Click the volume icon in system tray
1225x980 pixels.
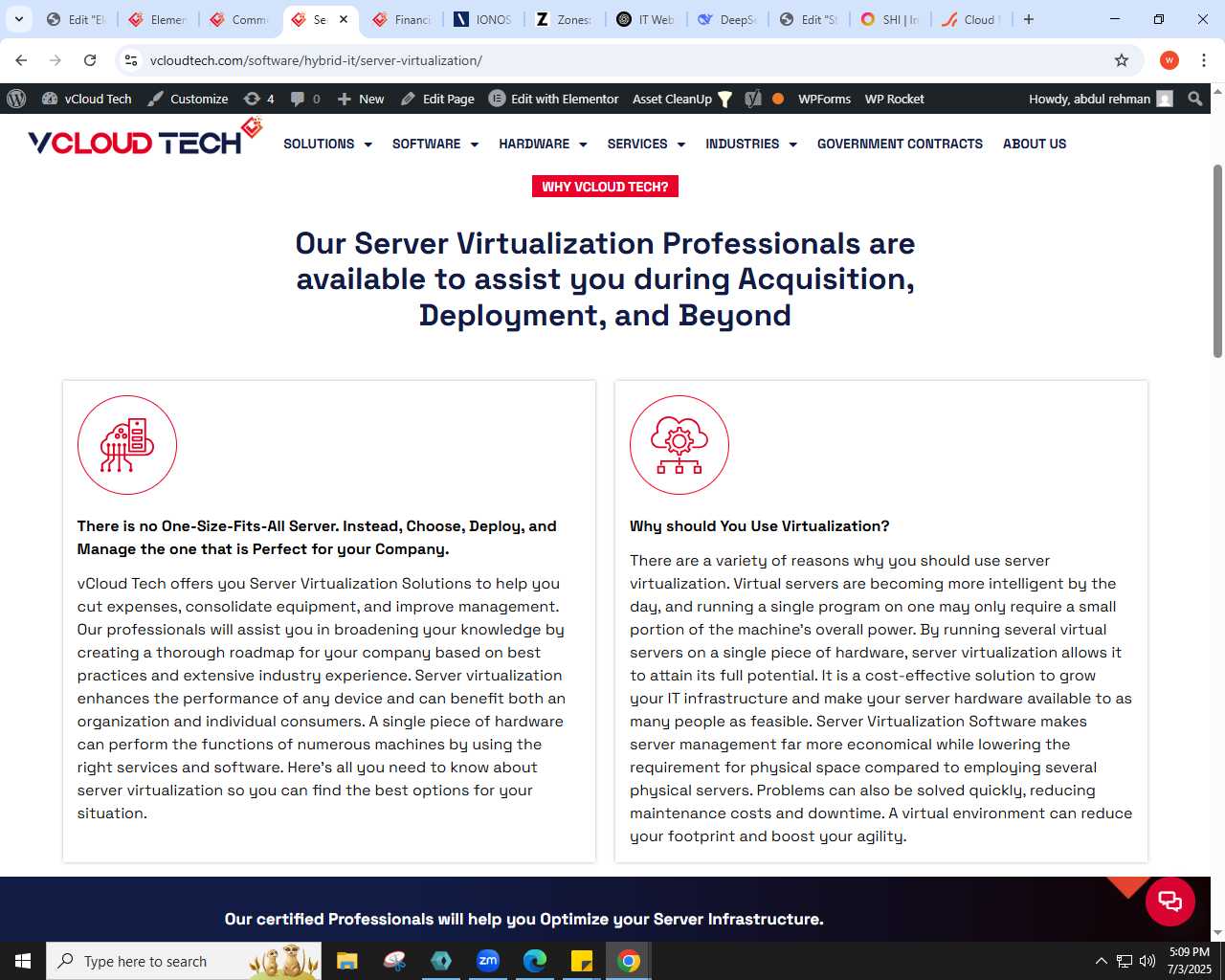(1147, 961)
